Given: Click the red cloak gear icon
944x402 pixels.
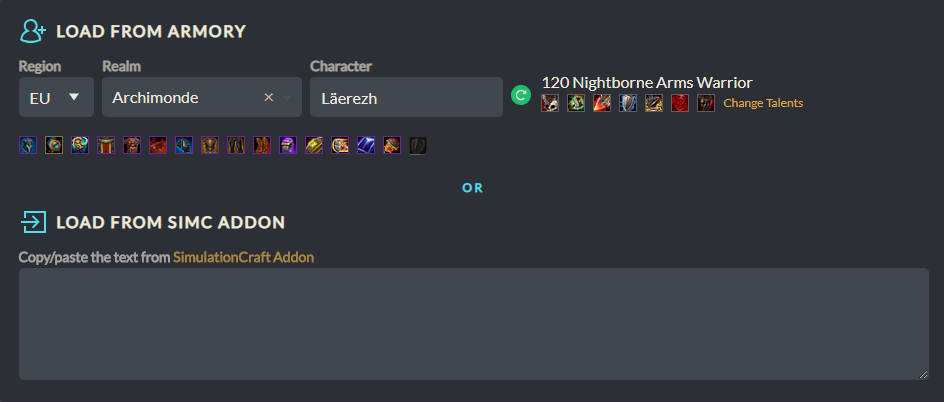Looking at the screenshot, I should pyautogui.click(x=106, y=146).
